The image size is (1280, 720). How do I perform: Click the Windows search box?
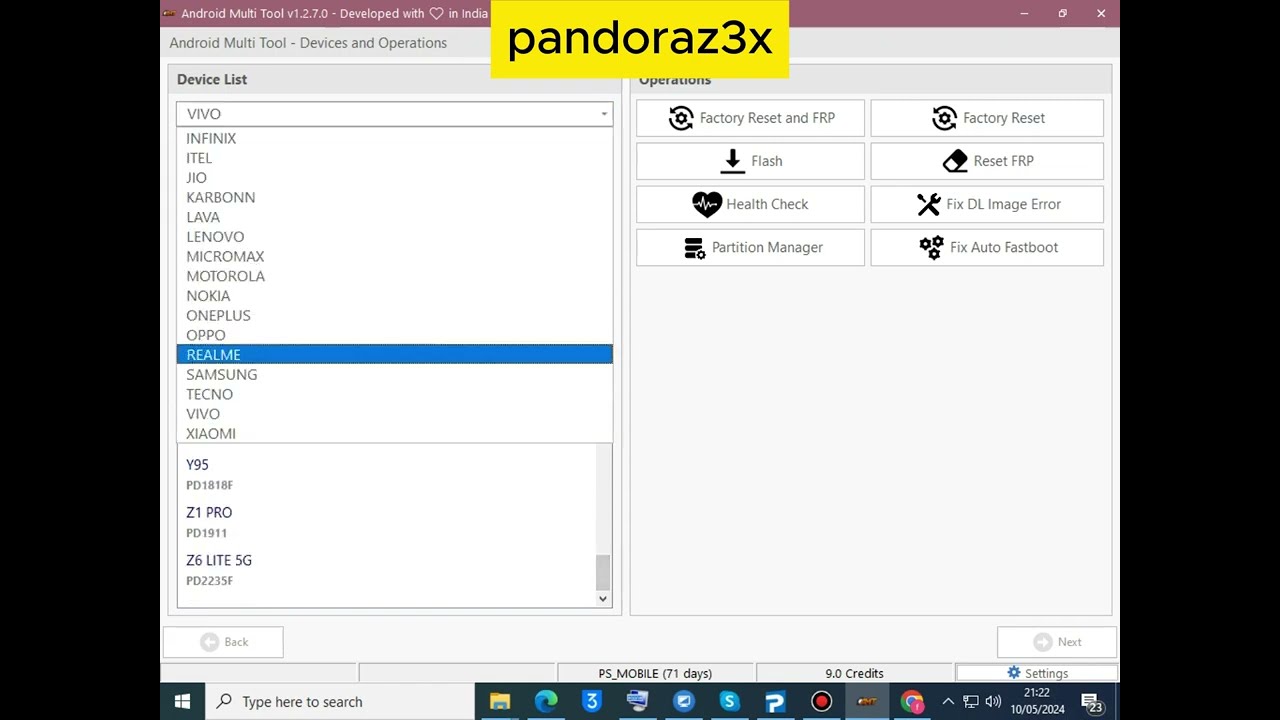(x=340, y=702)
